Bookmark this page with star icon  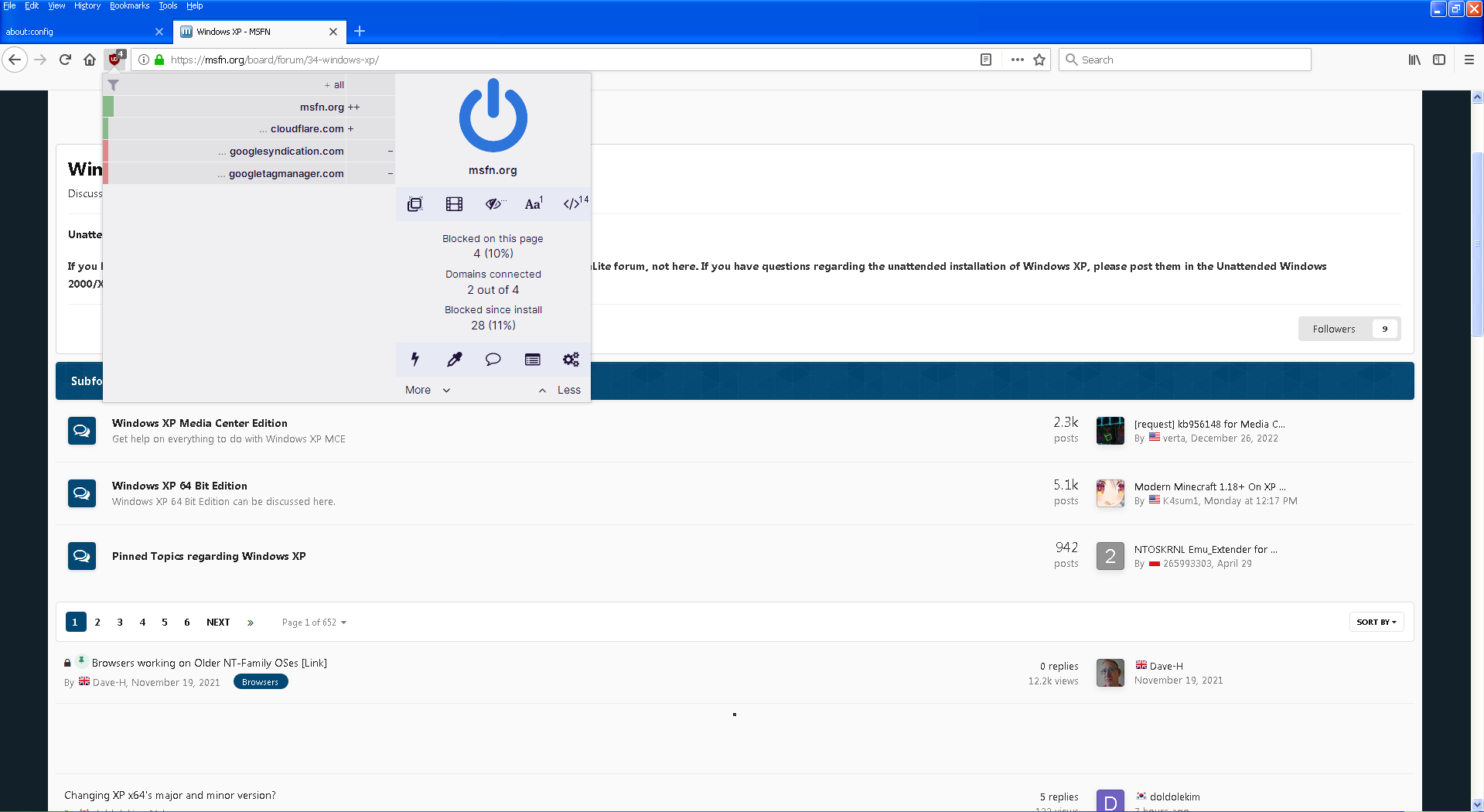[x=1039, y=60]
